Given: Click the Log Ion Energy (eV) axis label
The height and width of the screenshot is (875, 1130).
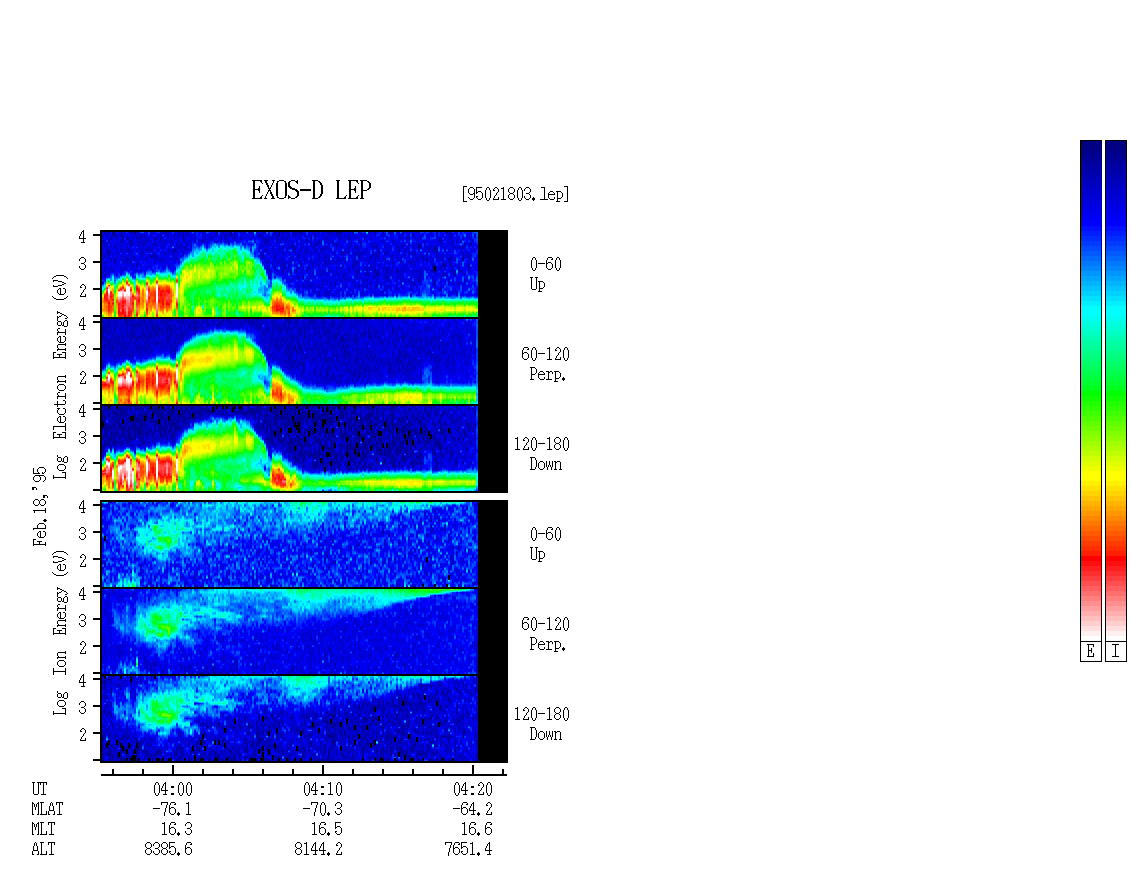Looking at the screenshot, I should pyautogui.click(x=60, y=632).
